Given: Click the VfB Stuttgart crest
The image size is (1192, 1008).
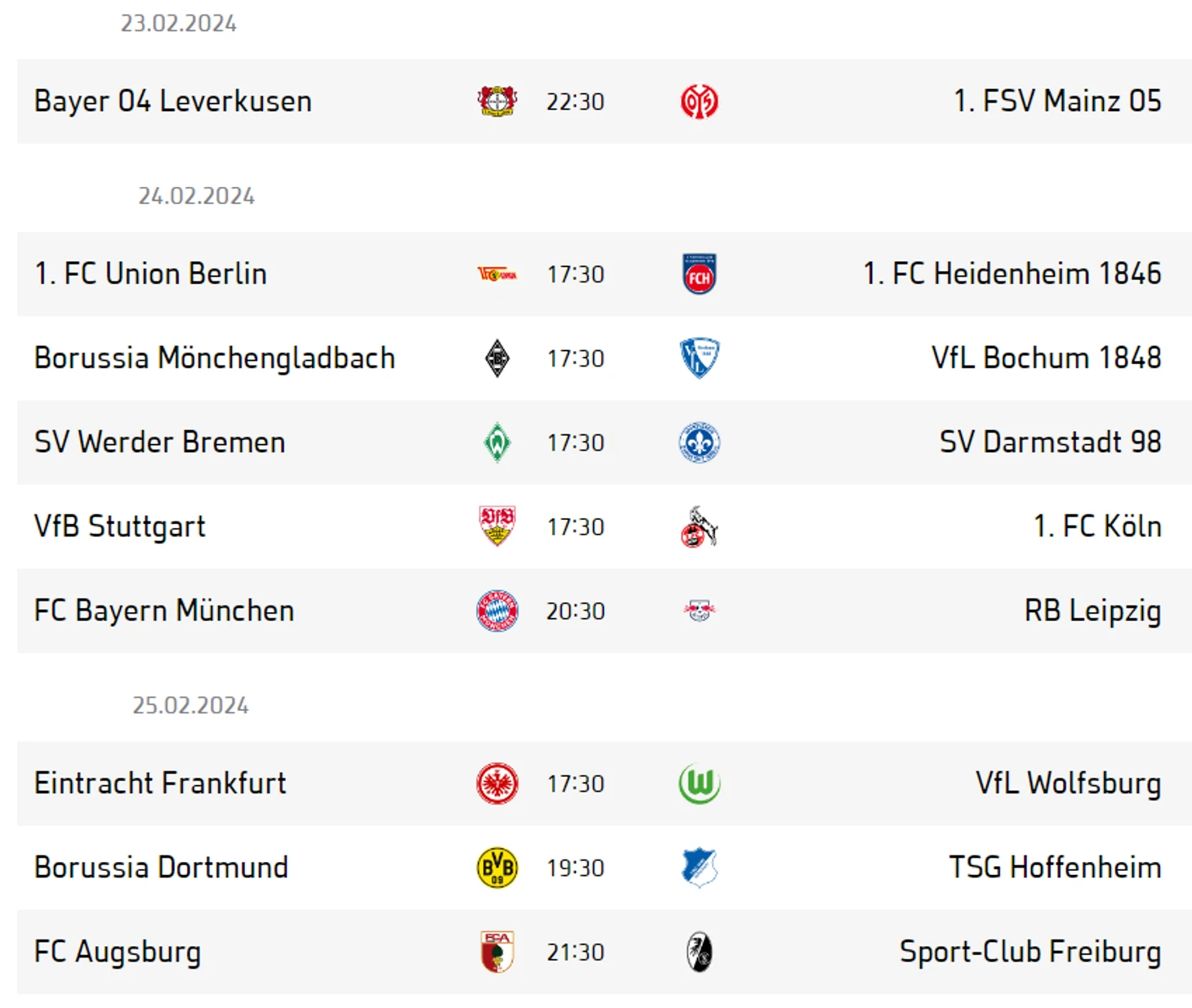Looking at the screenshot, I should 496,526.
